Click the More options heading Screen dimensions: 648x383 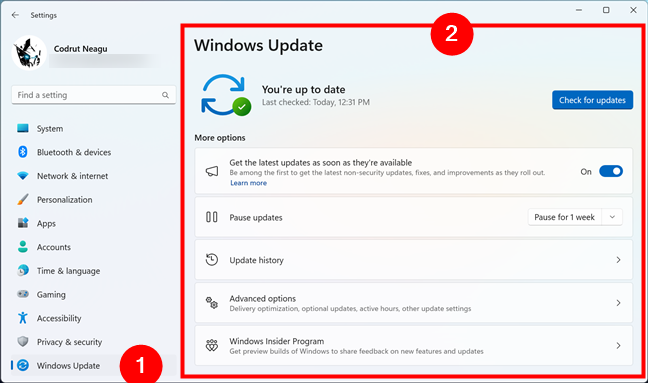220,138
